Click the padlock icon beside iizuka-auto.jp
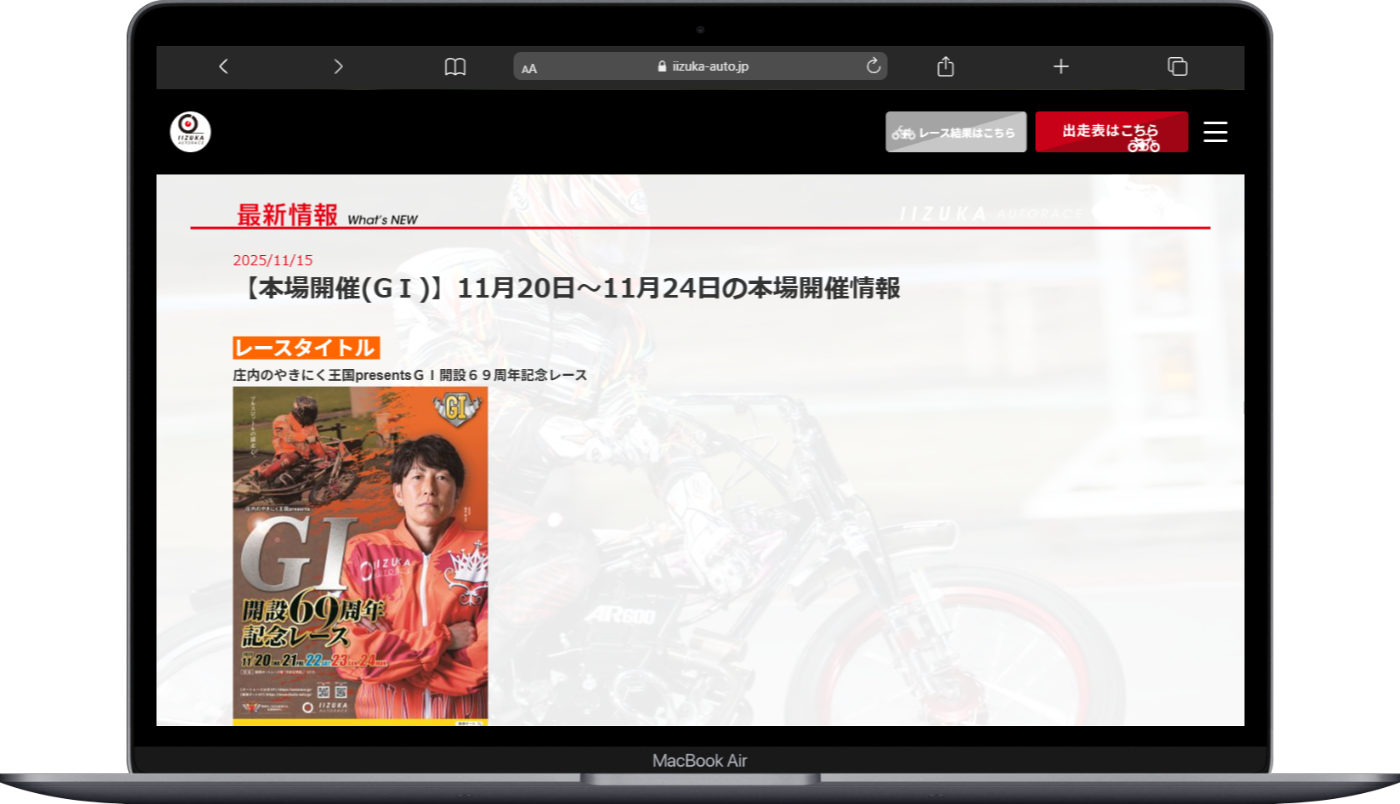The image size is (1400, 804). [x=661, y=66]
